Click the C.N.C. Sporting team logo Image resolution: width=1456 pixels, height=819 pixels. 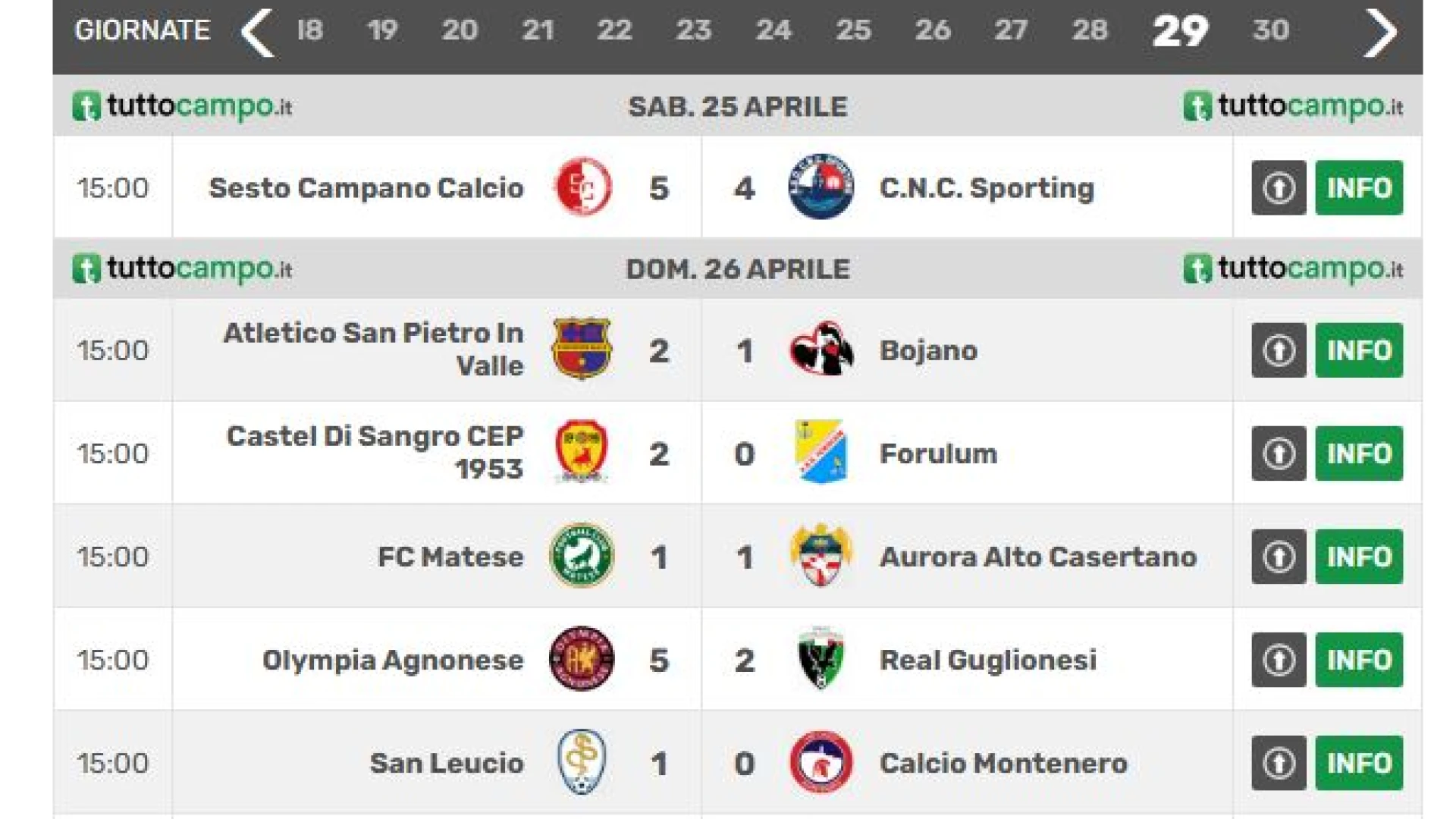(821, 187)
